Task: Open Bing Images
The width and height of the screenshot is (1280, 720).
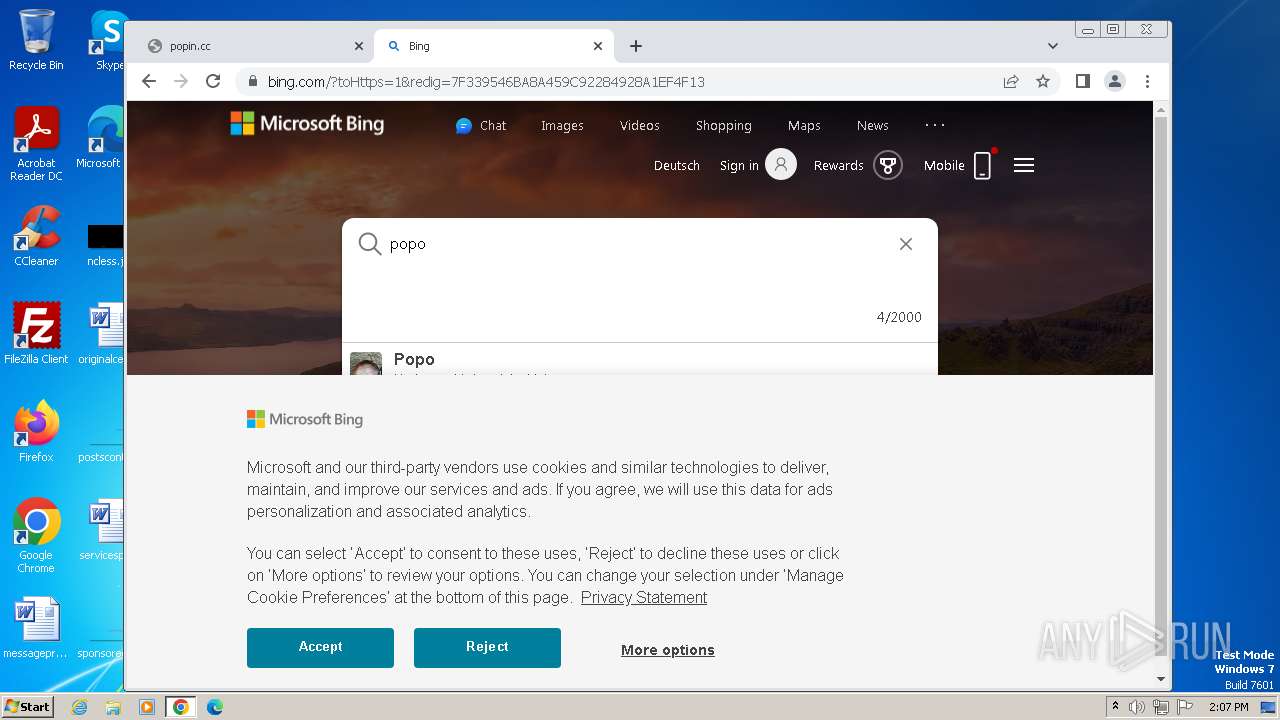Action: click(562, 126)
